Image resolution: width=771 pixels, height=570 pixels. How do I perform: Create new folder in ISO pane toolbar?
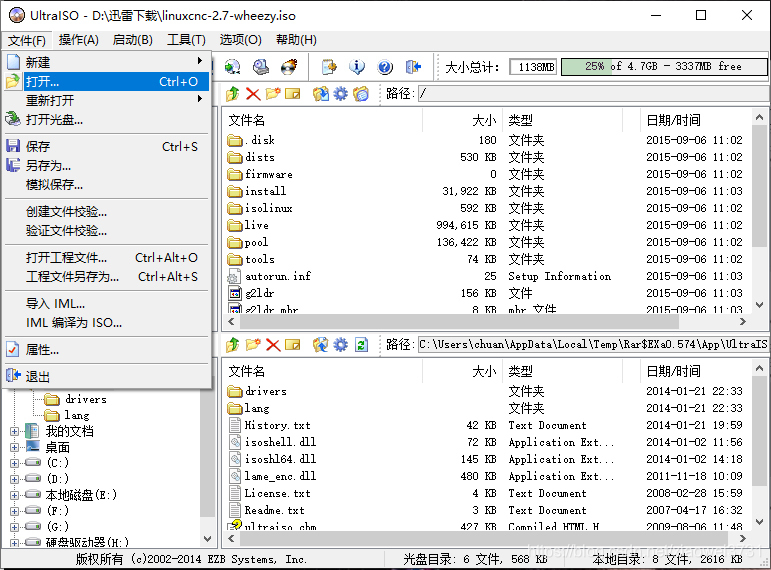[x=273, y=93]
